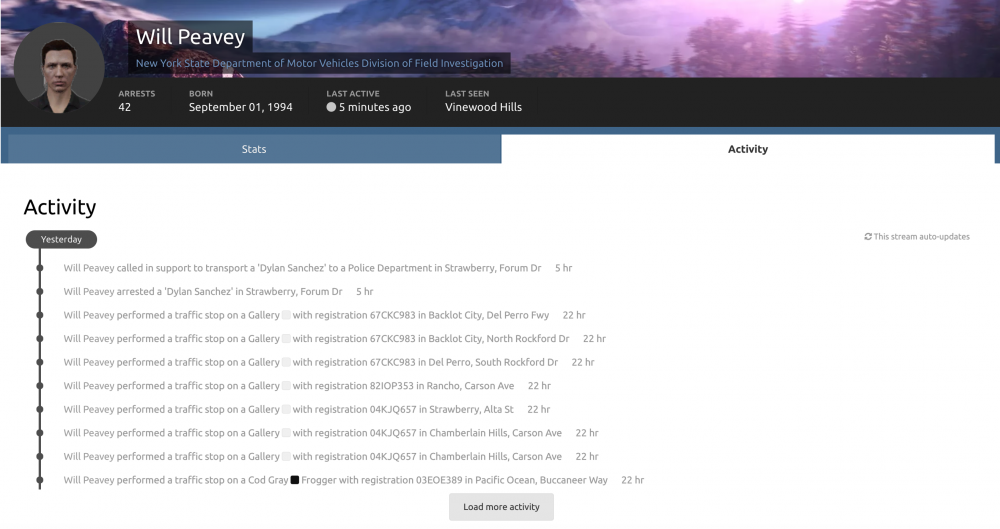Viewport: 1000px width, 529px height.
Task: Click the birth date September 01, 1994
Action: [x=240, y=107]
